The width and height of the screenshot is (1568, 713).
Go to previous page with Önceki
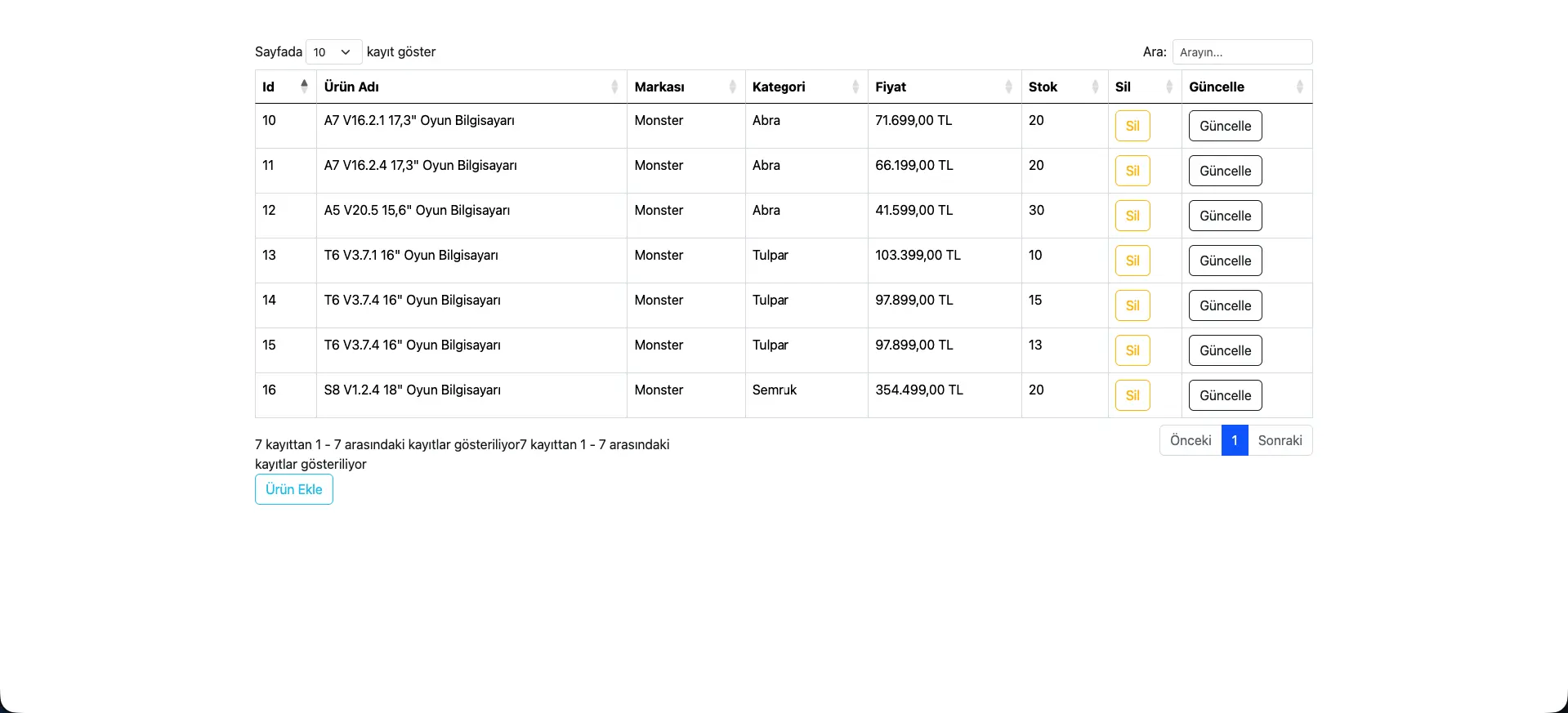click(1191, 440)
